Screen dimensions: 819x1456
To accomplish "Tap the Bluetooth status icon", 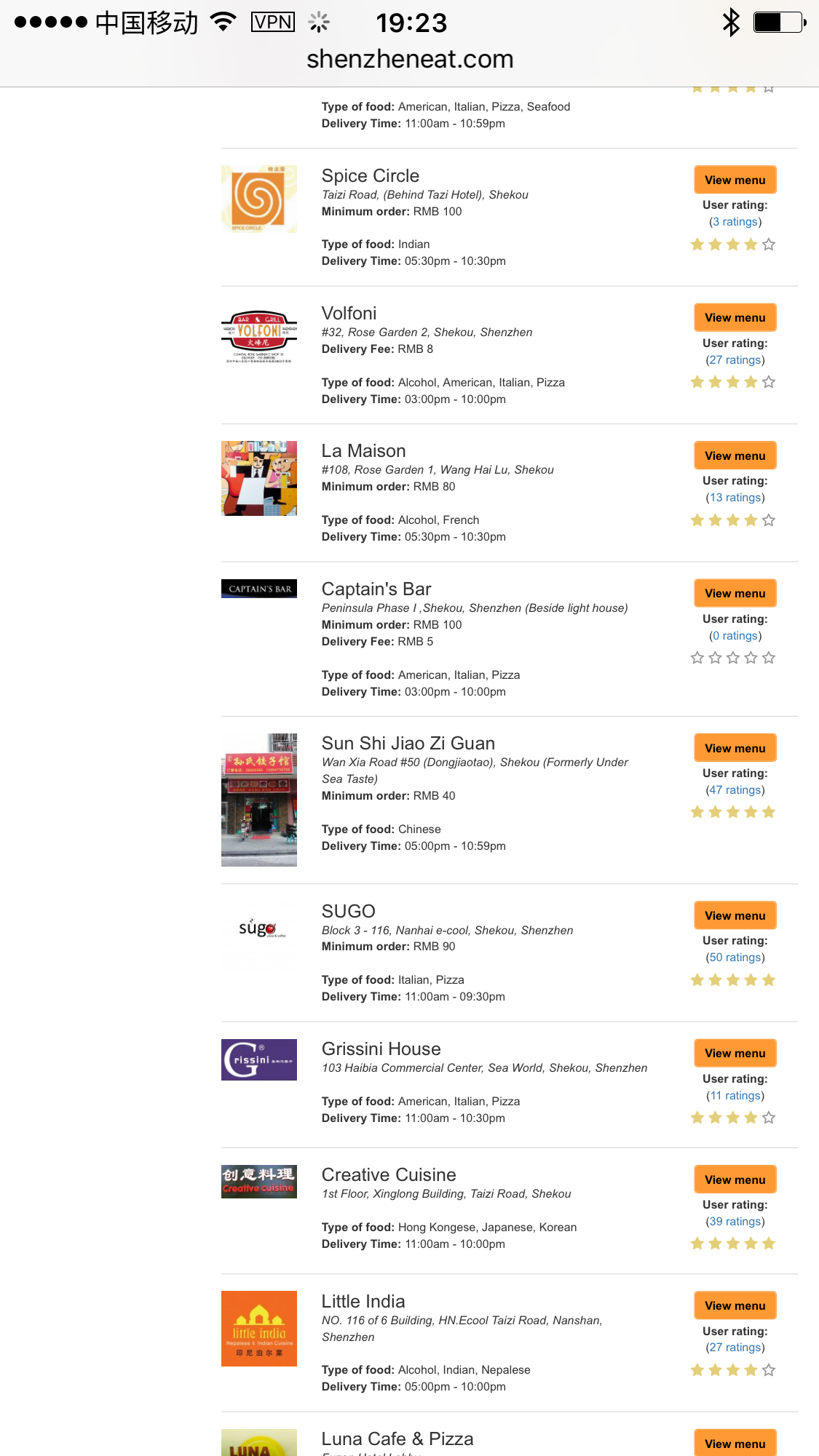I will click(x=731, y=23).
